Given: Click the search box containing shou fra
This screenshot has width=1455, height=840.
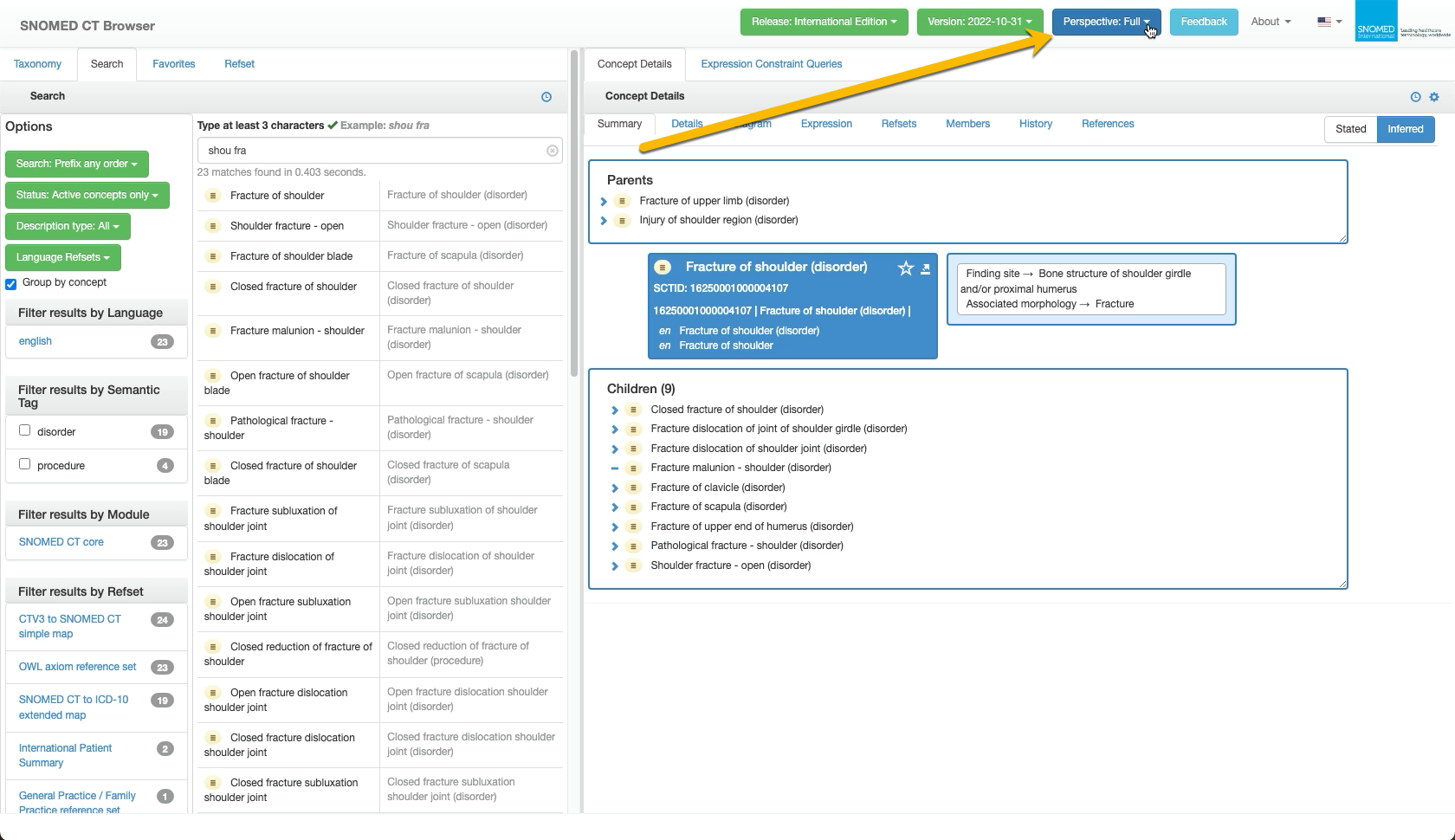Looking at the screenshot, I should click(379, 151).
